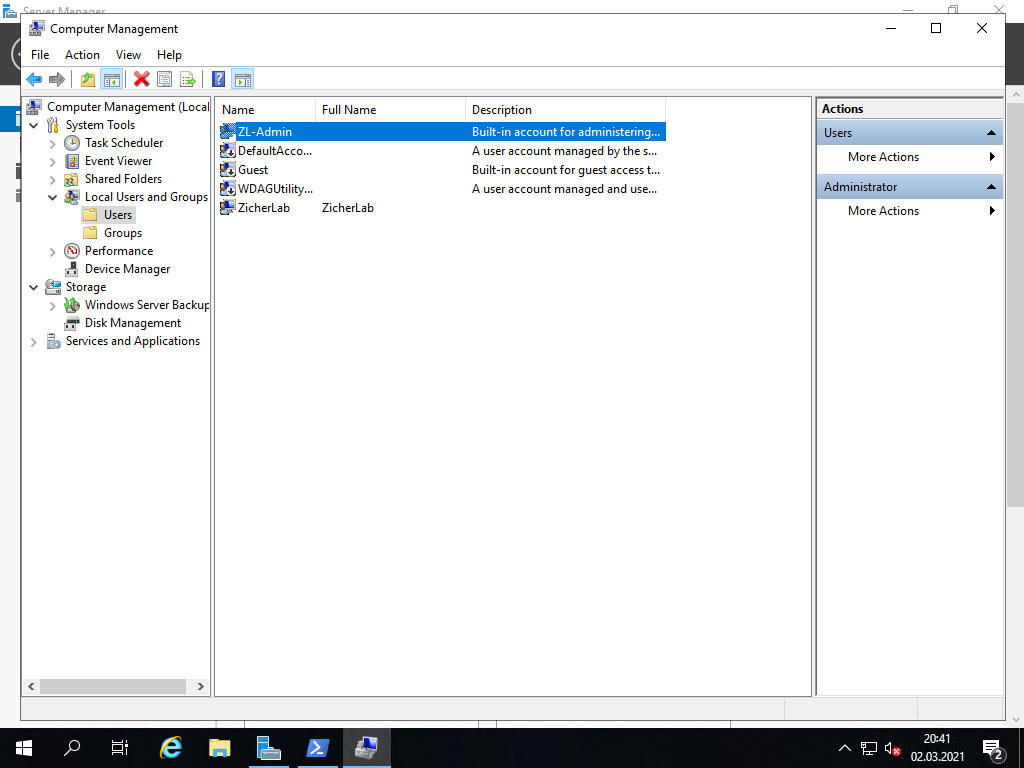
Task: Select the ZicherLab user account
Action: tap(263, 208)
